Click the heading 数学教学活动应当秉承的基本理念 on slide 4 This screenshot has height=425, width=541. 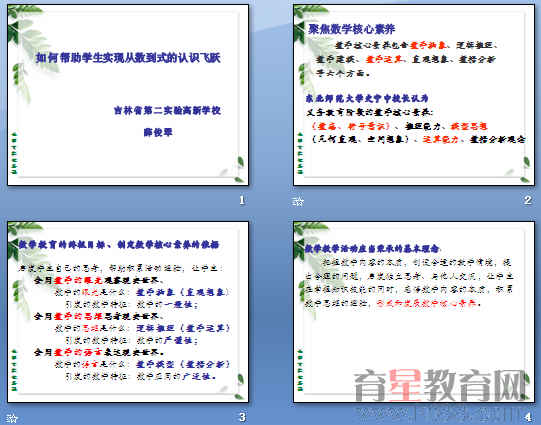click(x=372, y=248)
